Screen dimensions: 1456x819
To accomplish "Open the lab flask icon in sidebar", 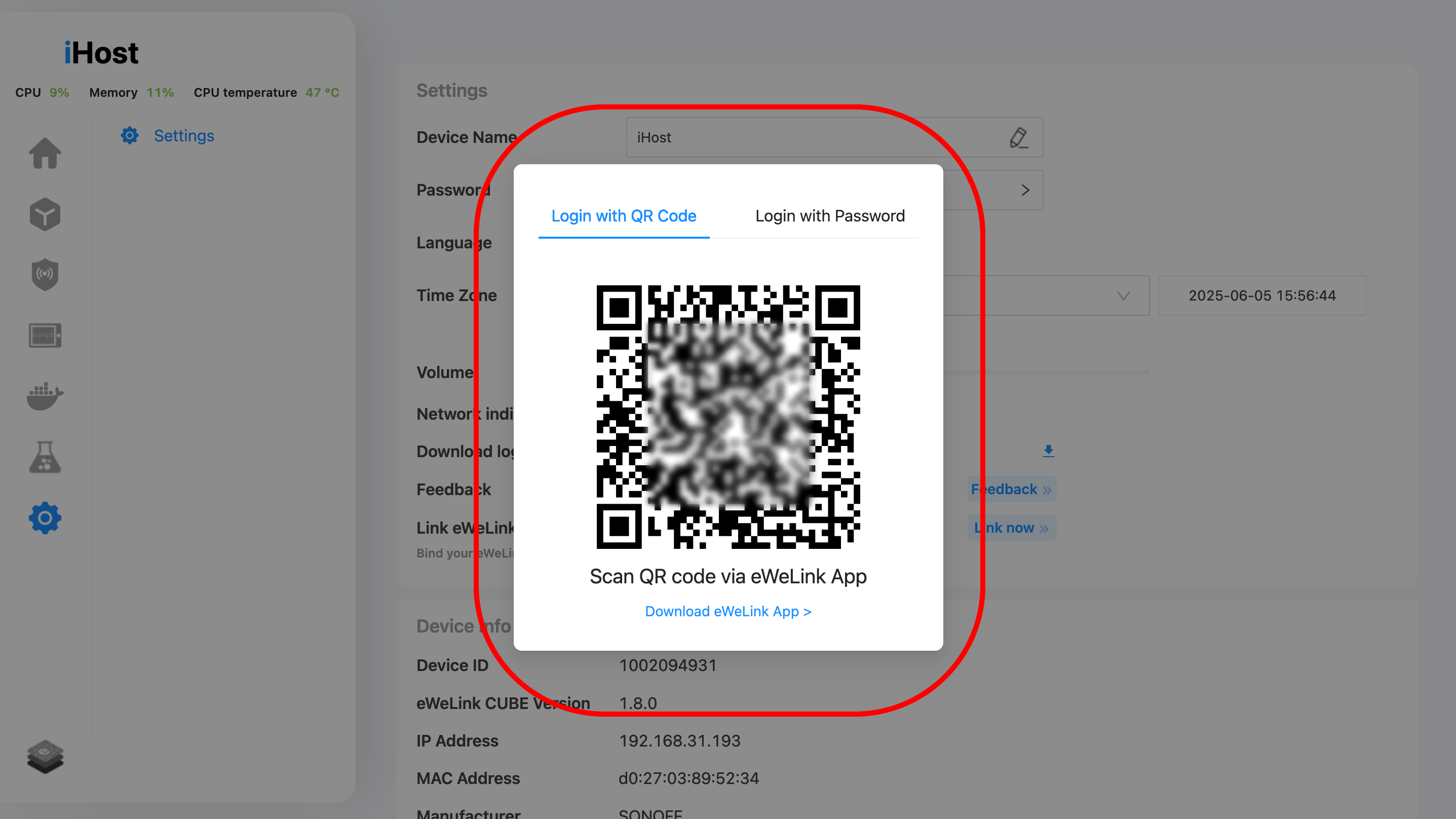I will coord(45,457).
